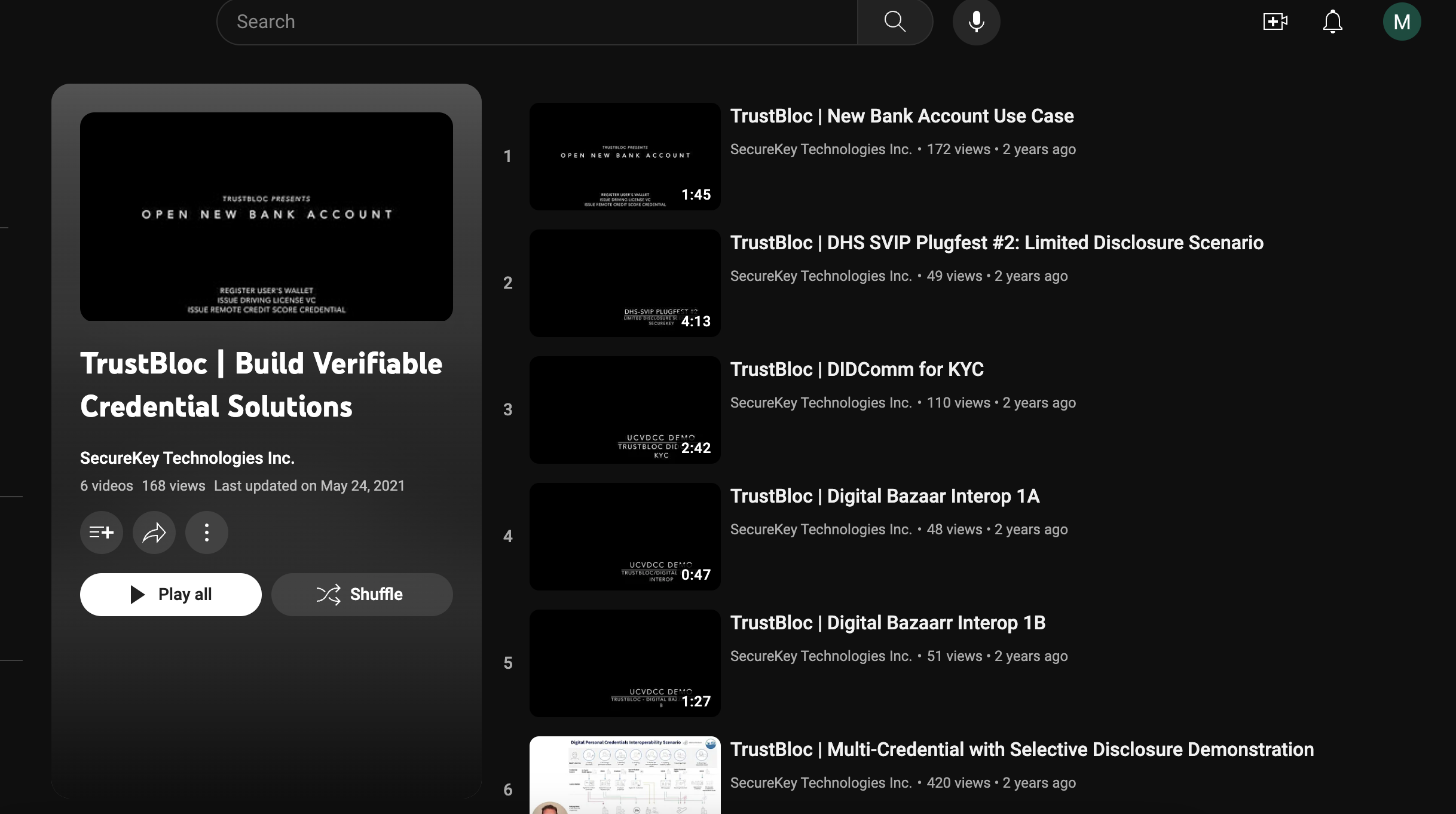Screen dimensions: 1456x814
Task: Start voice search with microphone icon
Action: [976, 22]
